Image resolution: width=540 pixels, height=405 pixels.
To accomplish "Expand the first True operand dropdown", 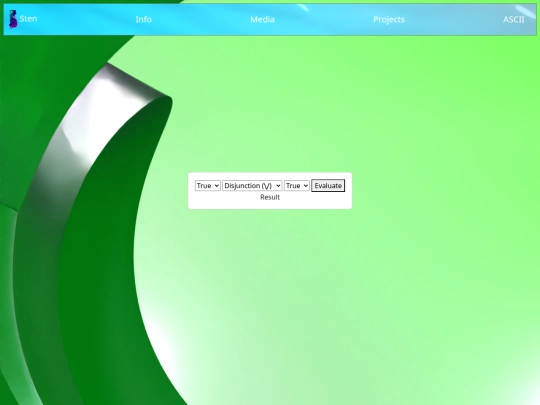I will coord(208,186).
